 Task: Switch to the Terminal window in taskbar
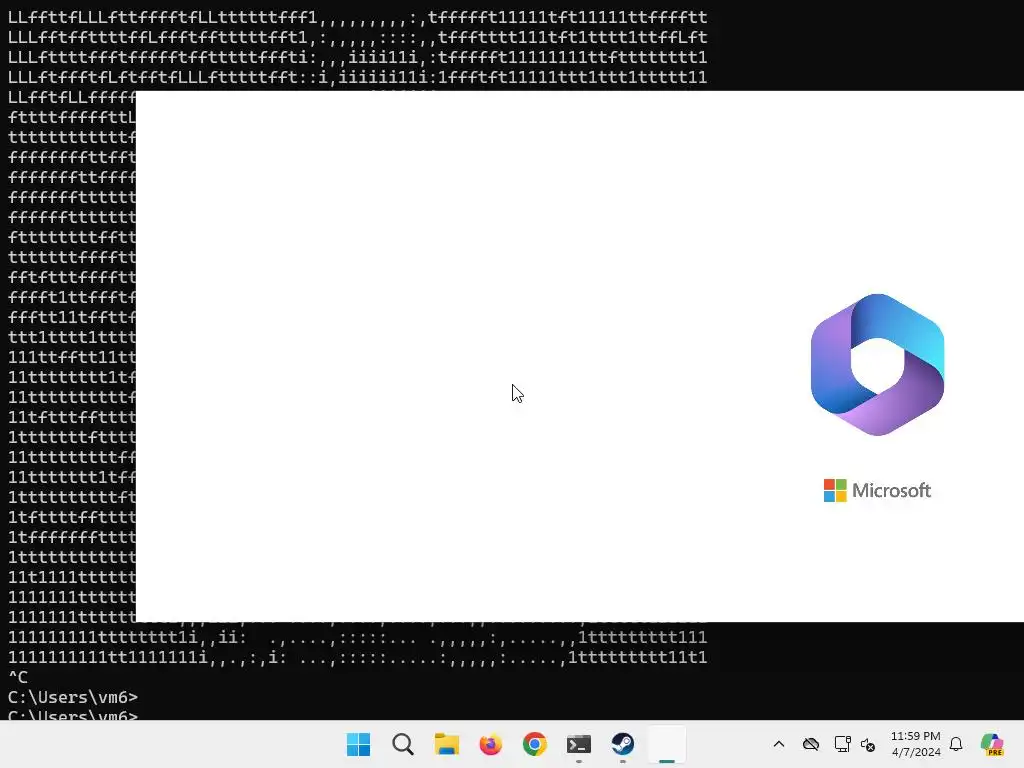coord(579,744)
